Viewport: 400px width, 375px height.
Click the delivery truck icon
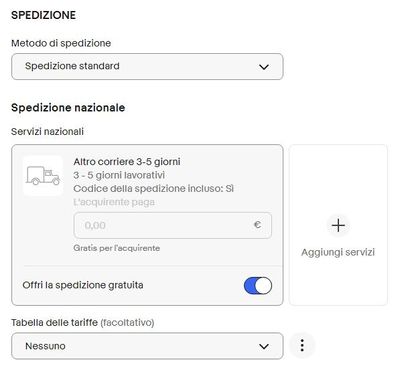coord(43,176)
